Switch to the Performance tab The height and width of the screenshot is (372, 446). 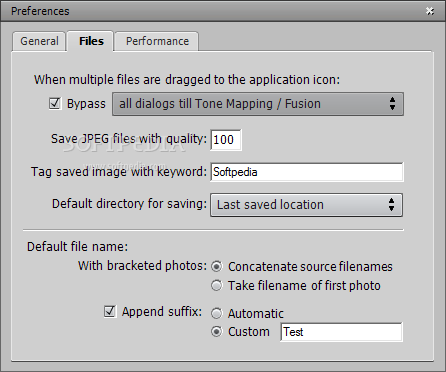coord(157,41)
